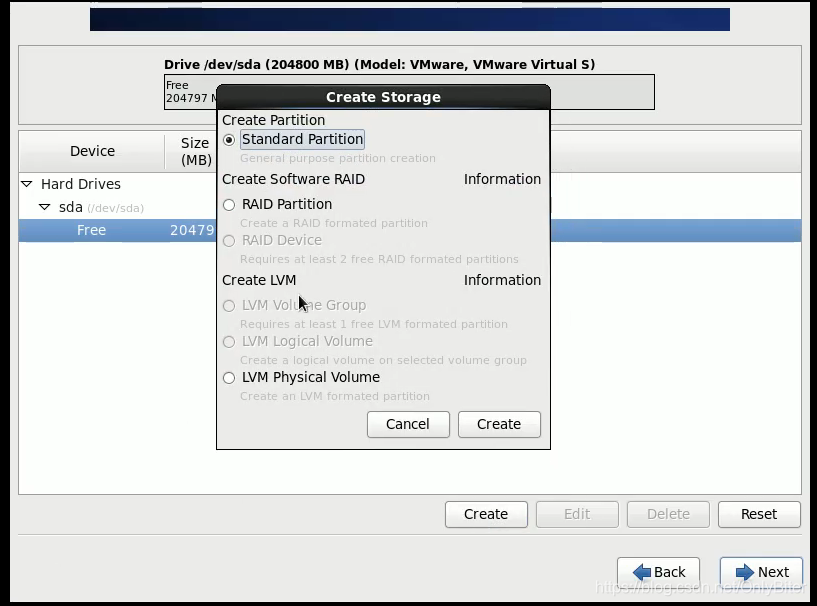Open Information for Create Software RAID
Image resolution: width=817 pixels, height=606 pixels.
pyautogui.click(x=502, y=179)
